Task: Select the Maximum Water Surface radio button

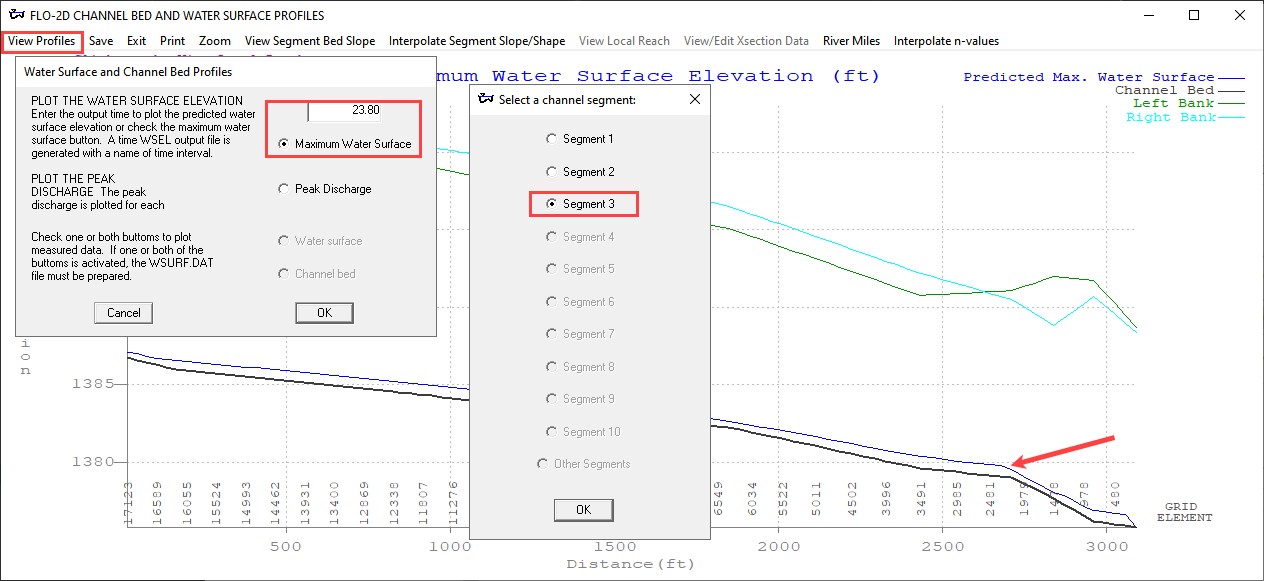Action: [x=285, y=144]
